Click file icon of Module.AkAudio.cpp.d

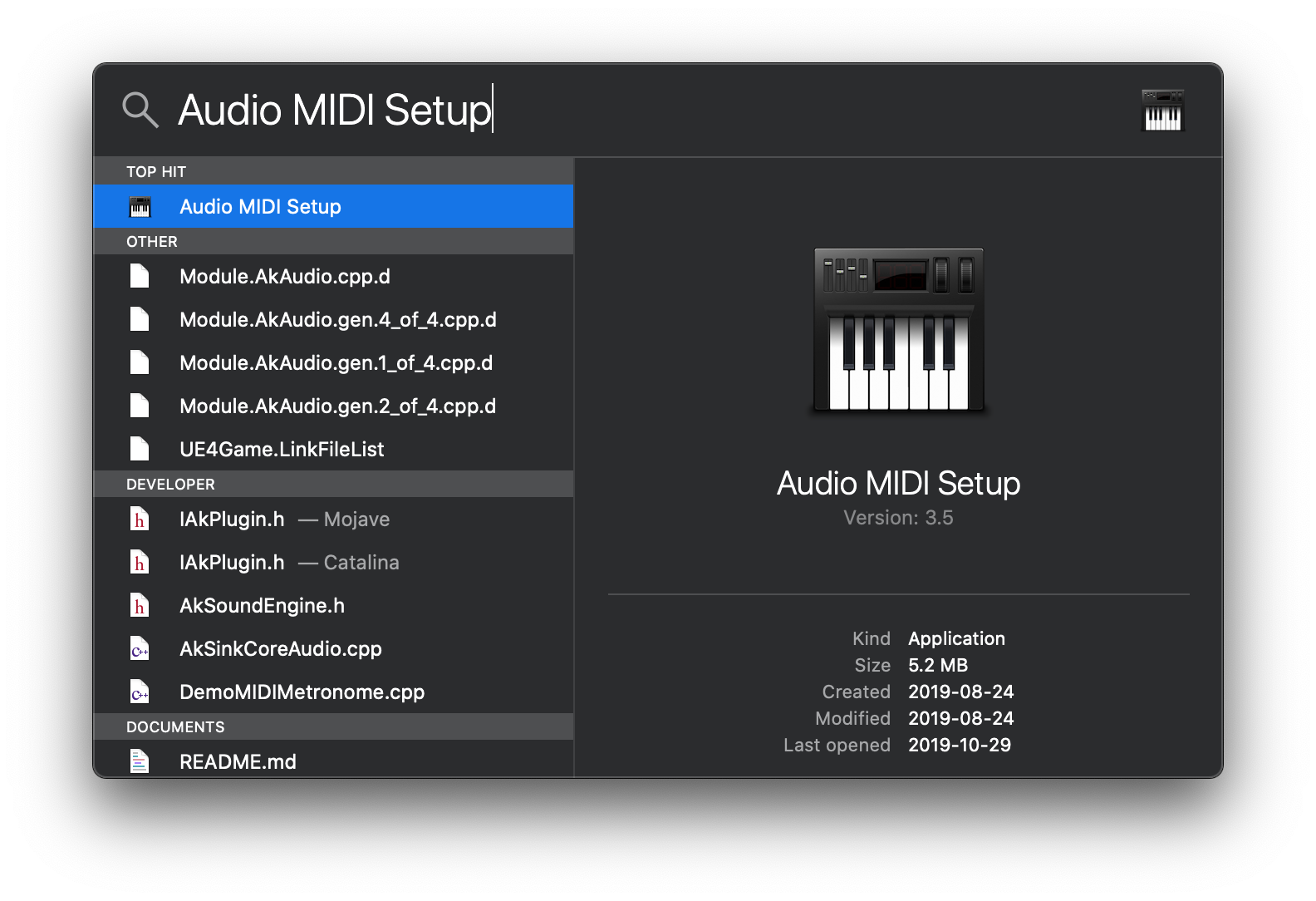coord(140,276)
